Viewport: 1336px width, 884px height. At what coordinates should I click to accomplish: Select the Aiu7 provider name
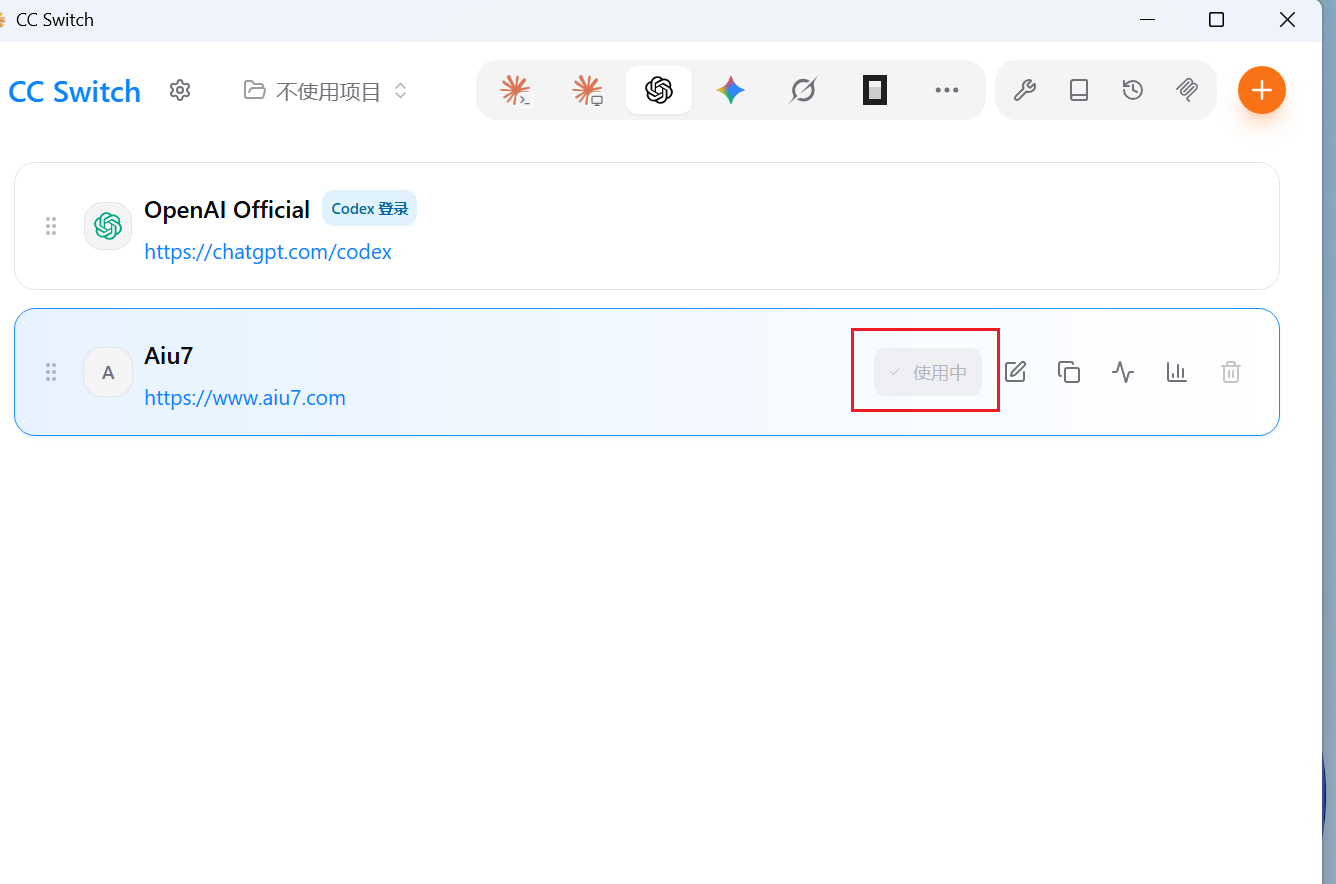coord(169,356)
